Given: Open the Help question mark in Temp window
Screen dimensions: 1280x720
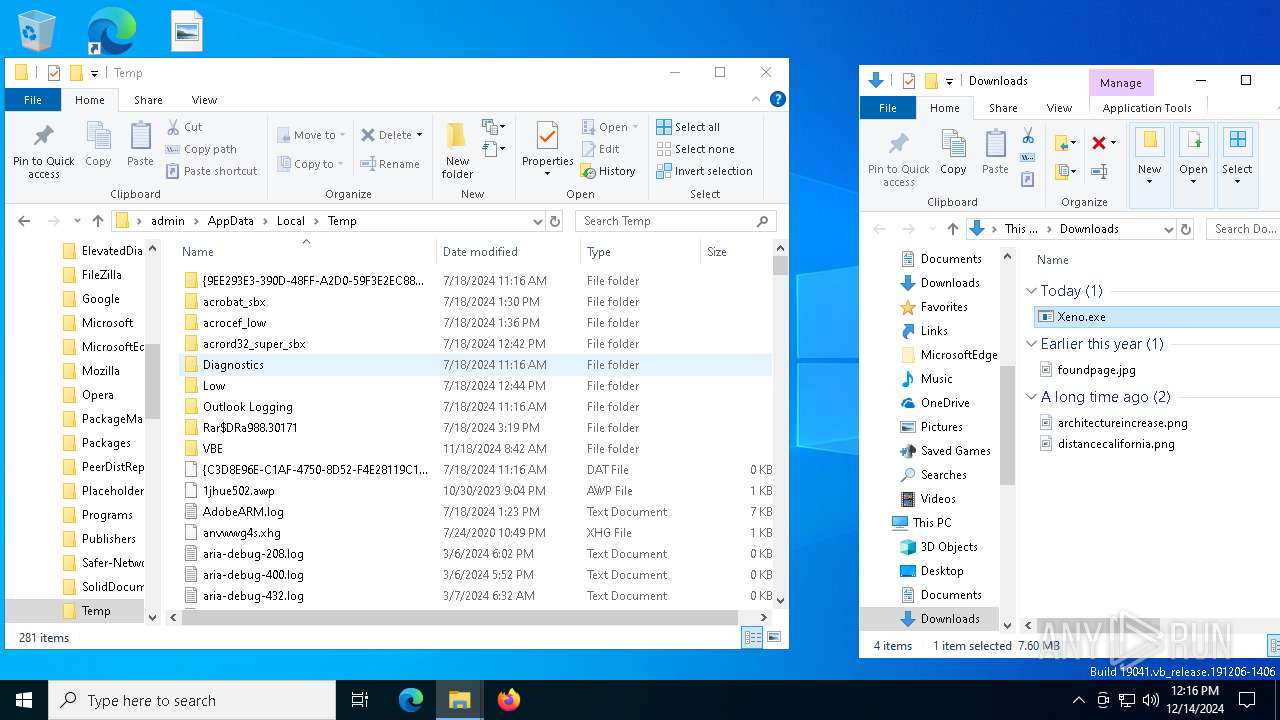Looking at the screenshot, I should [778, 99].
